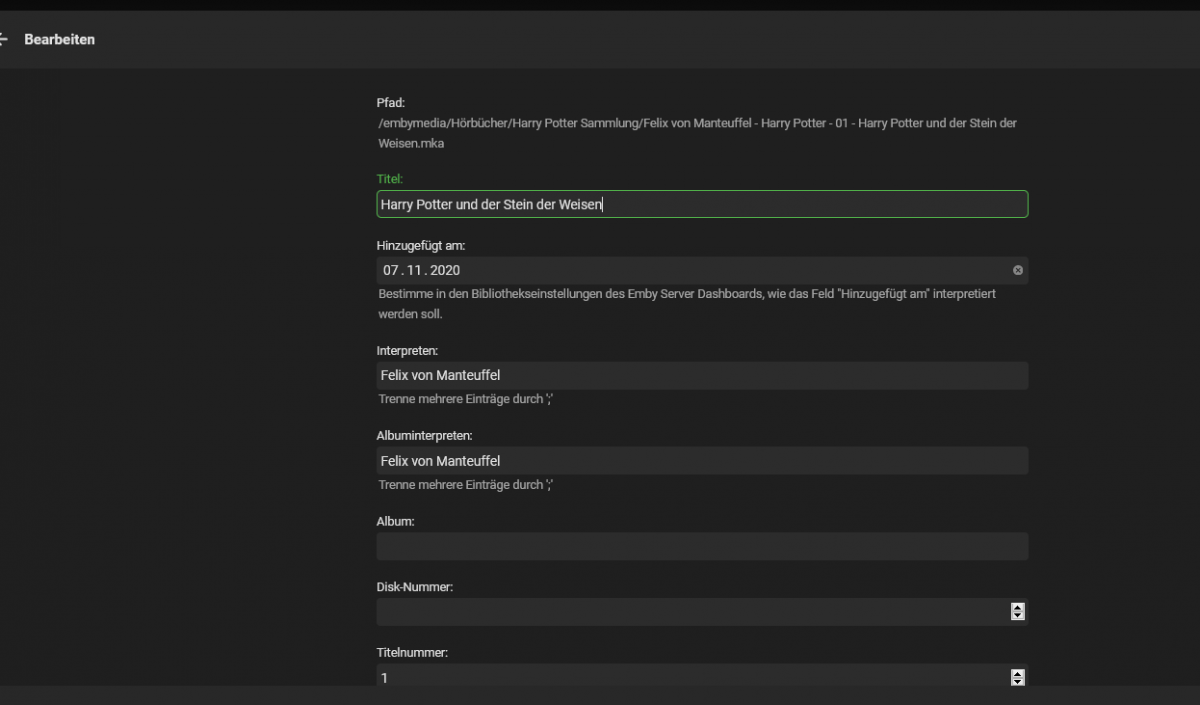Increase the Disk-Nummer value with up arrow
The width and height of the screenshot is (1200, 705).
(1018, 607)
